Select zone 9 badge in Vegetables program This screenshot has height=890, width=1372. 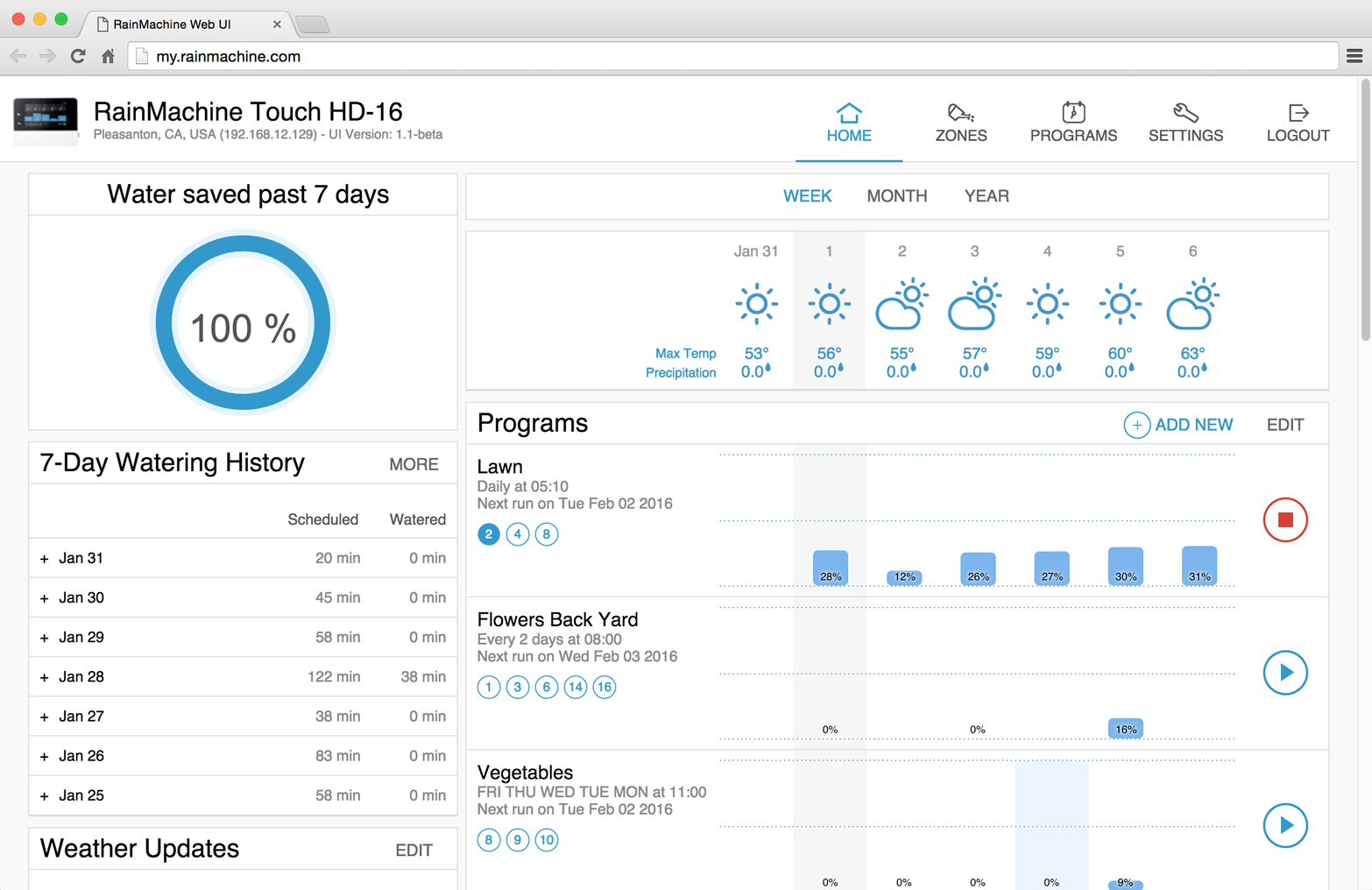click(518, 840)
